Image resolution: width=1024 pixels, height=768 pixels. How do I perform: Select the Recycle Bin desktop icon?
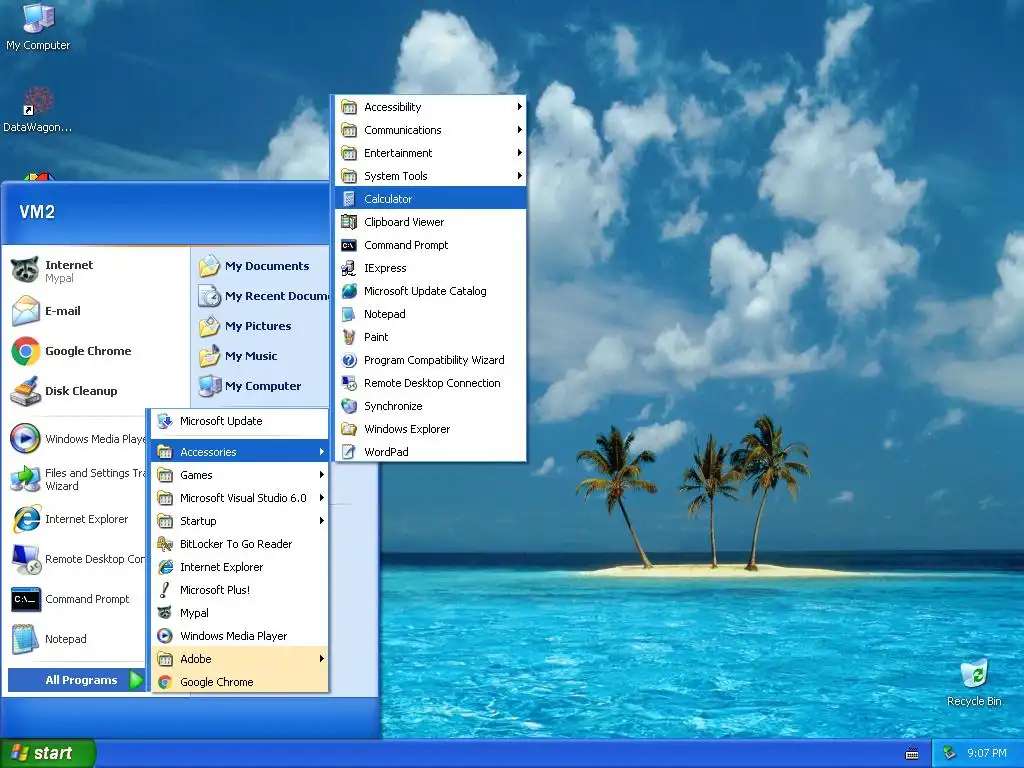click(x=974, y=683)
